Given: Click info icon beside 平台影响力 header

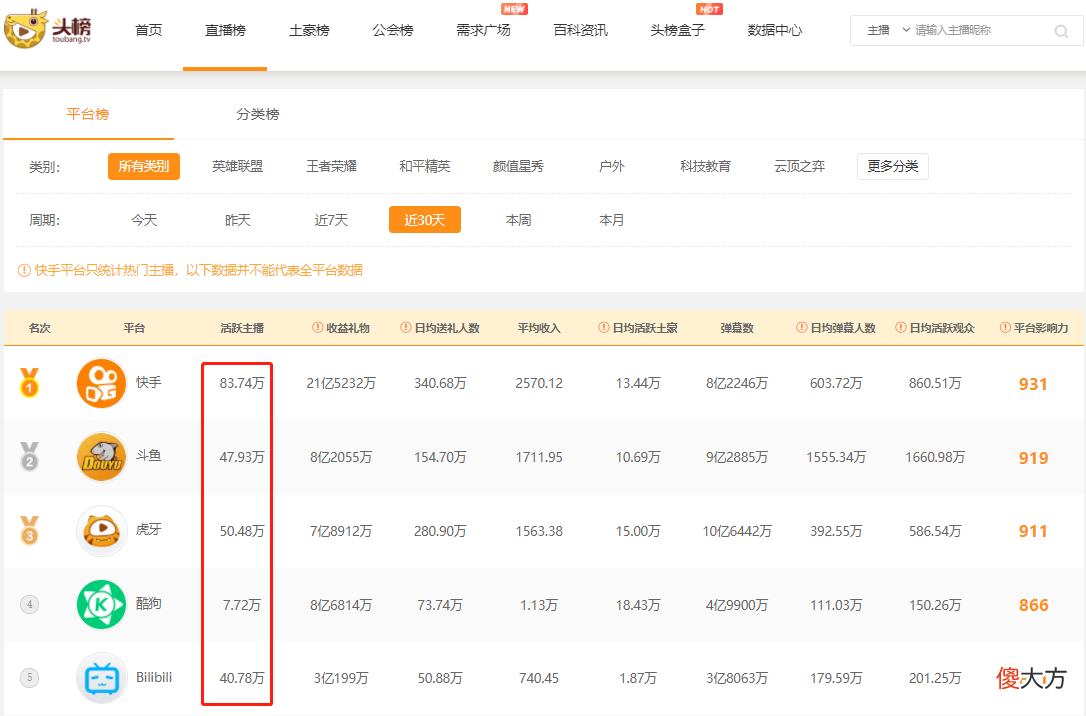Looking at the screenshot, I should [1006, 328].
